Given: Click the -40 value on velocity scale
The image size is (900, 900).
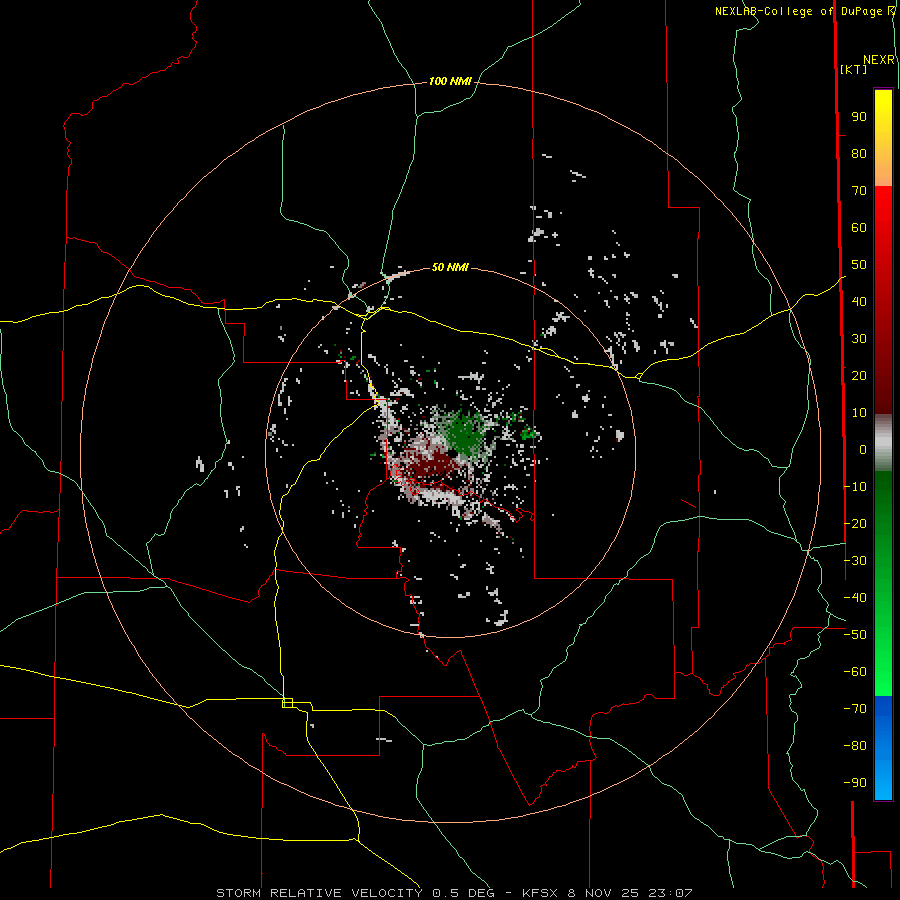Looking at the screenshot, I should (855, 598).
